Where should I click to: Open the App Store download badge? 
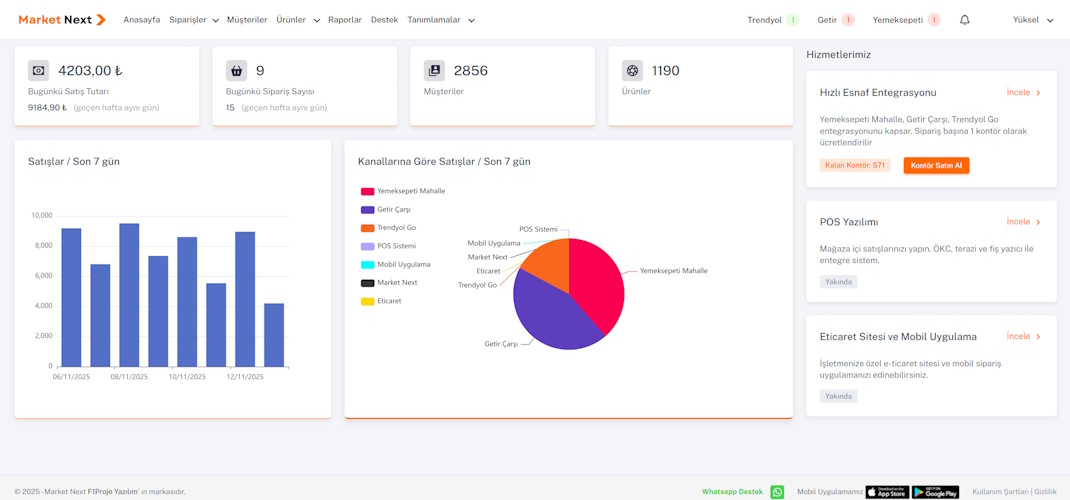(886, 492)
